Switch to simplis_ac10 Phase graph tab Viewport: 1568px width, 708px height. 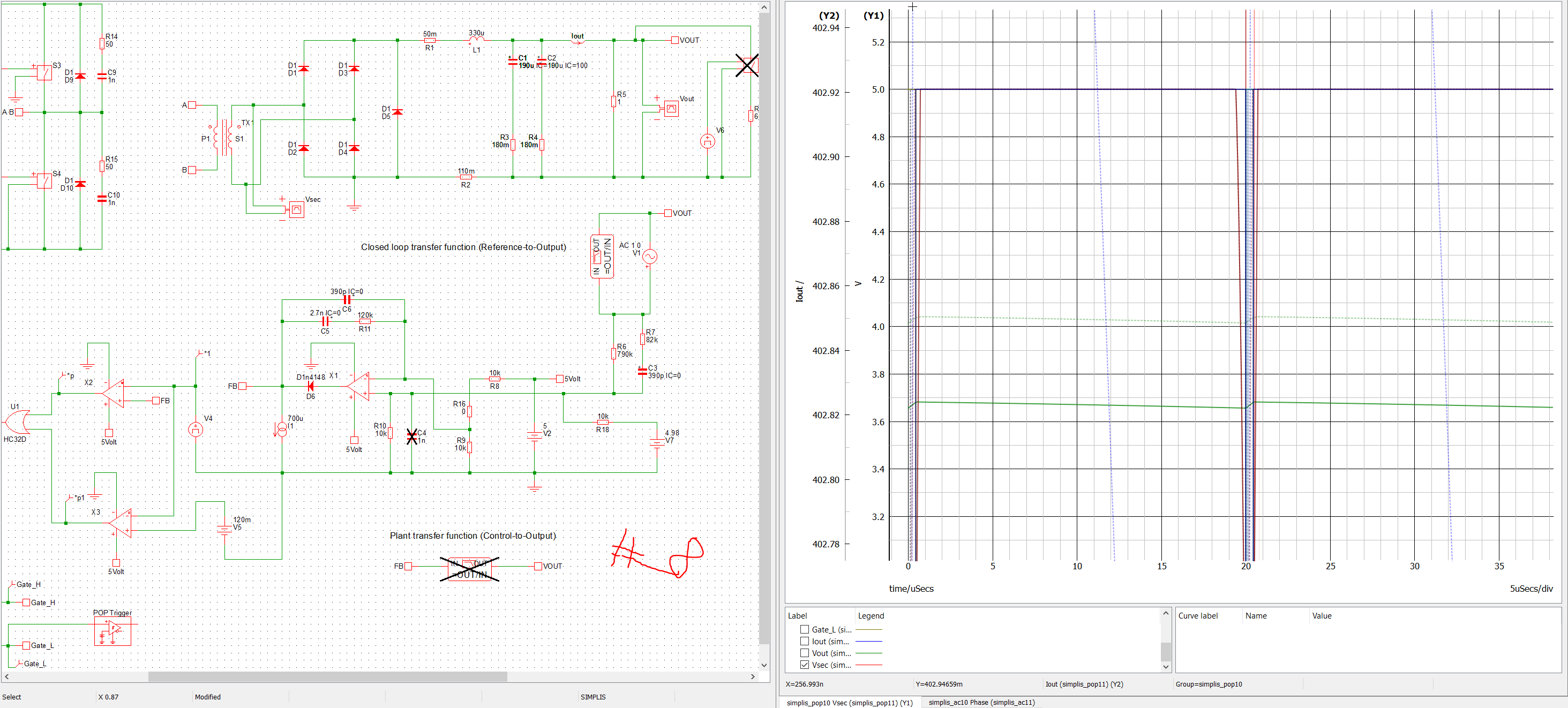[x=981, y=703]
